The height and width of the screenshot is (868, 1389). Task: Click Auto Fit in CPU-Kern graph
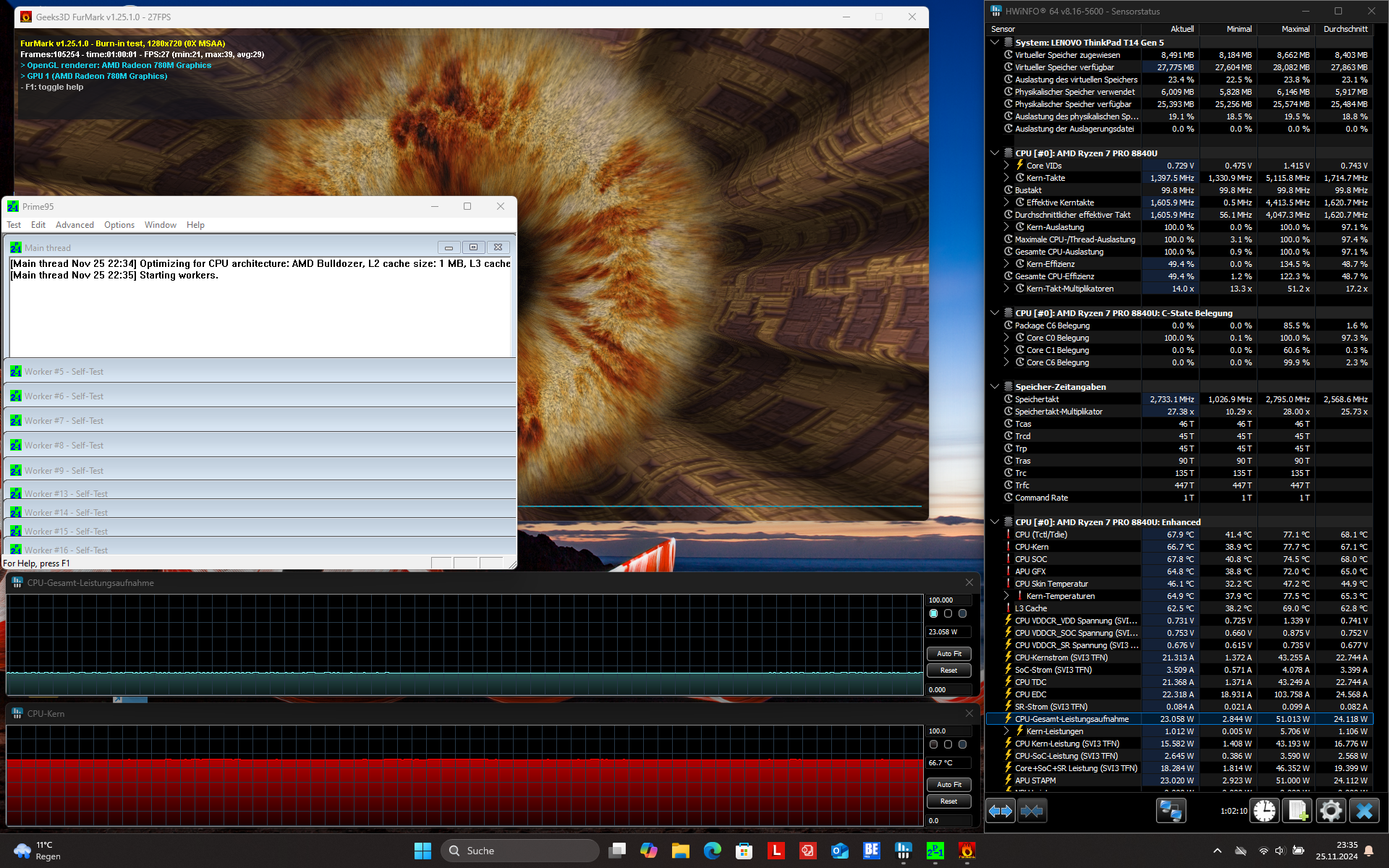[x=948, y=784]
